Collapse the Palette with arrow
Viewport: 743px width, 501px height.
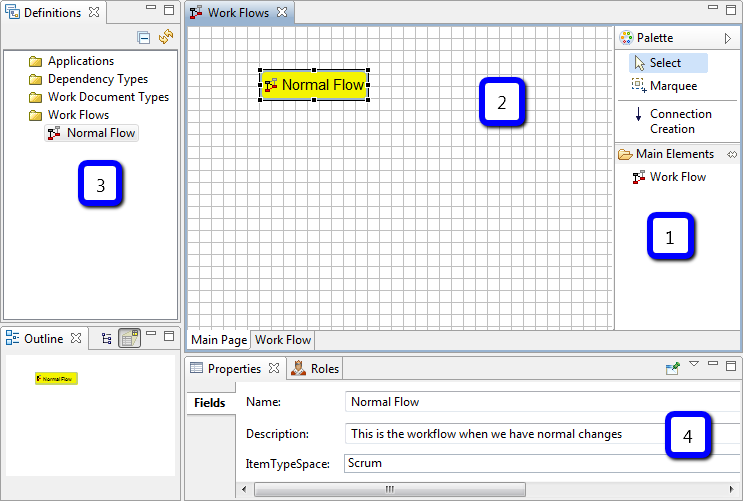[x=728, y=38]
